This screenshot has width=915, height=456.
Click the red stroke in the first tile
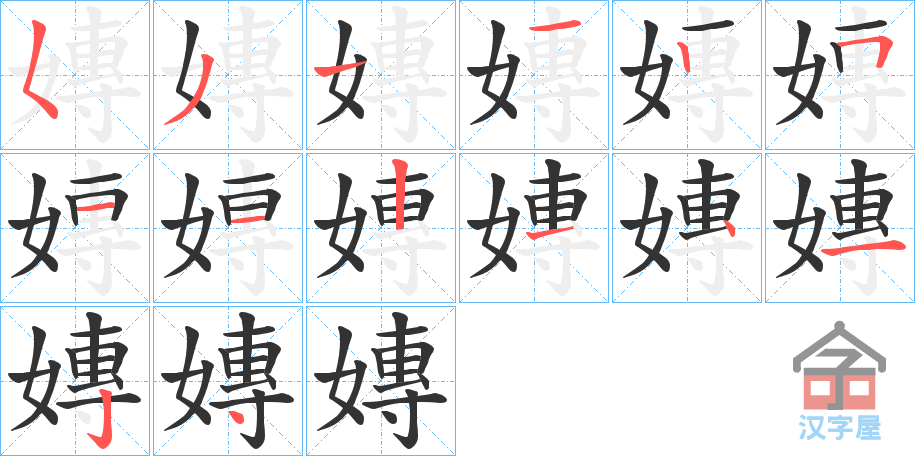click(39, 69)
